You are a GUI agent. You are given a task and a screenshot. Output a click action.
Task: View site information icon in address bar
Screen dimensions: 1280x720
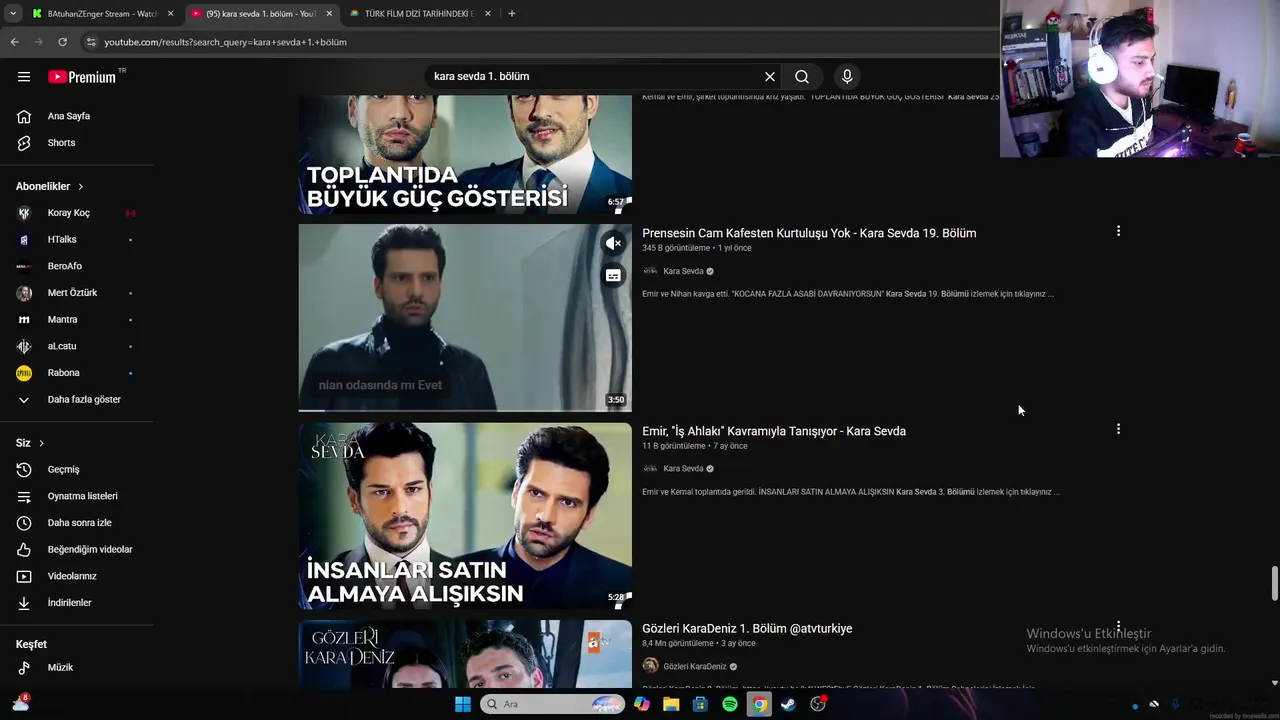point(91,42)
